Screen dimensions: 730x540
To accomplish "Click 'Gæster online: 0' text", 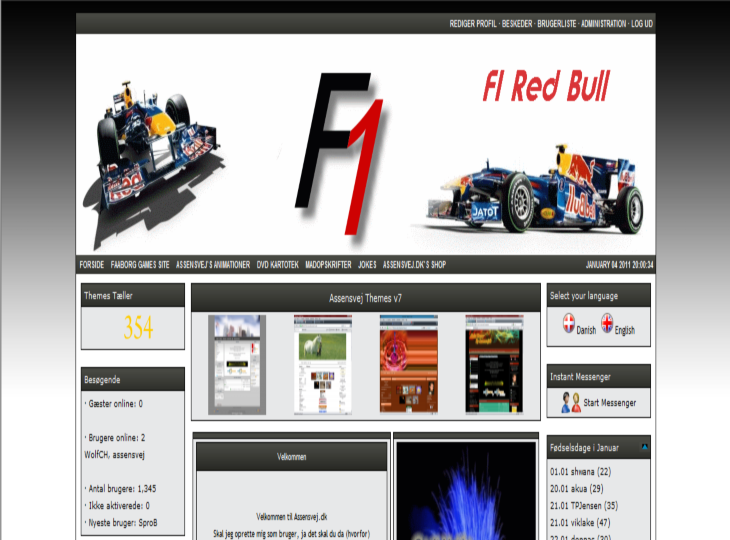I will pos(115,404).
